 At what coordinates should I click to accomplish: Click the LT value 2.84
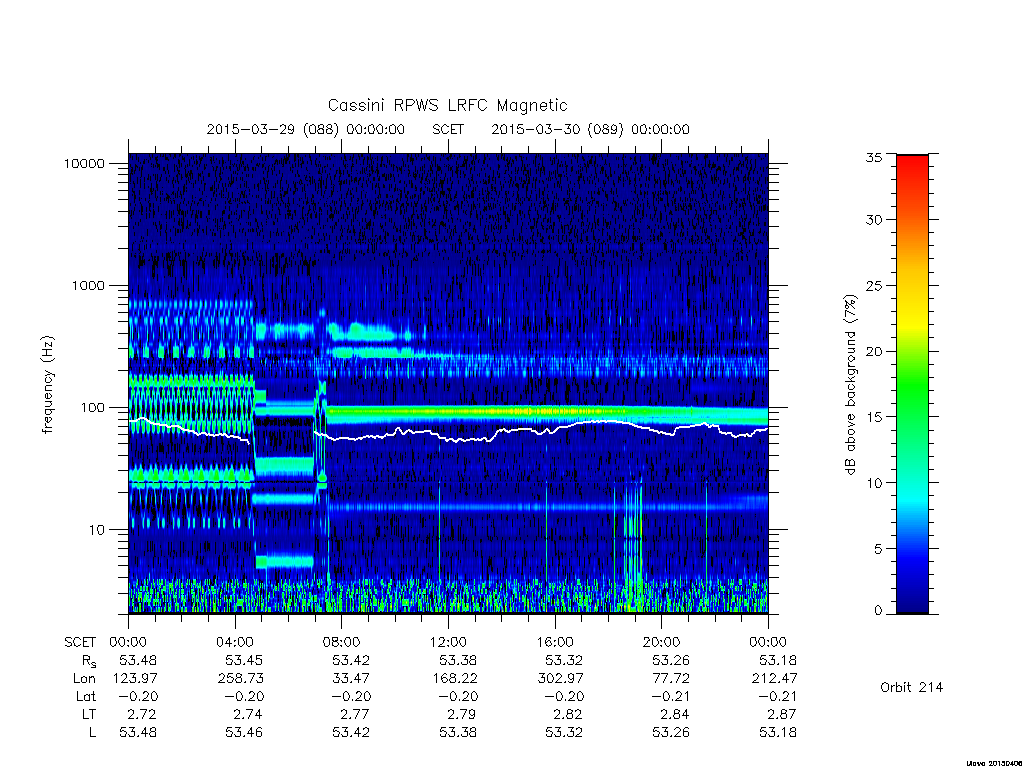pyautogui.click(x=675, y=714)
